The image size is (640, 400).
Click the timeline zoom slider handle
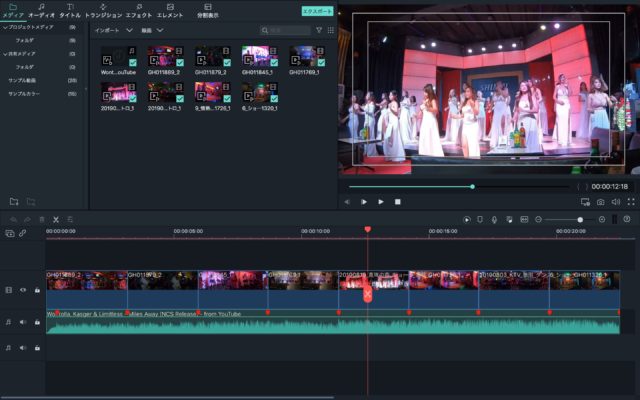pyautogui.click(x=580, y=219)
